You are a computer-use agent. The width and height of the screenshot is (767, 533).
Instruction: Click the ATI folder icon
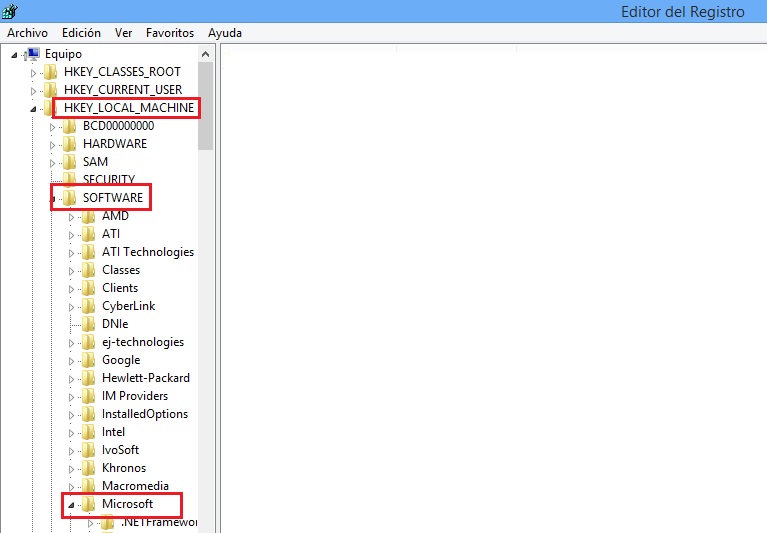click(89, 234)
